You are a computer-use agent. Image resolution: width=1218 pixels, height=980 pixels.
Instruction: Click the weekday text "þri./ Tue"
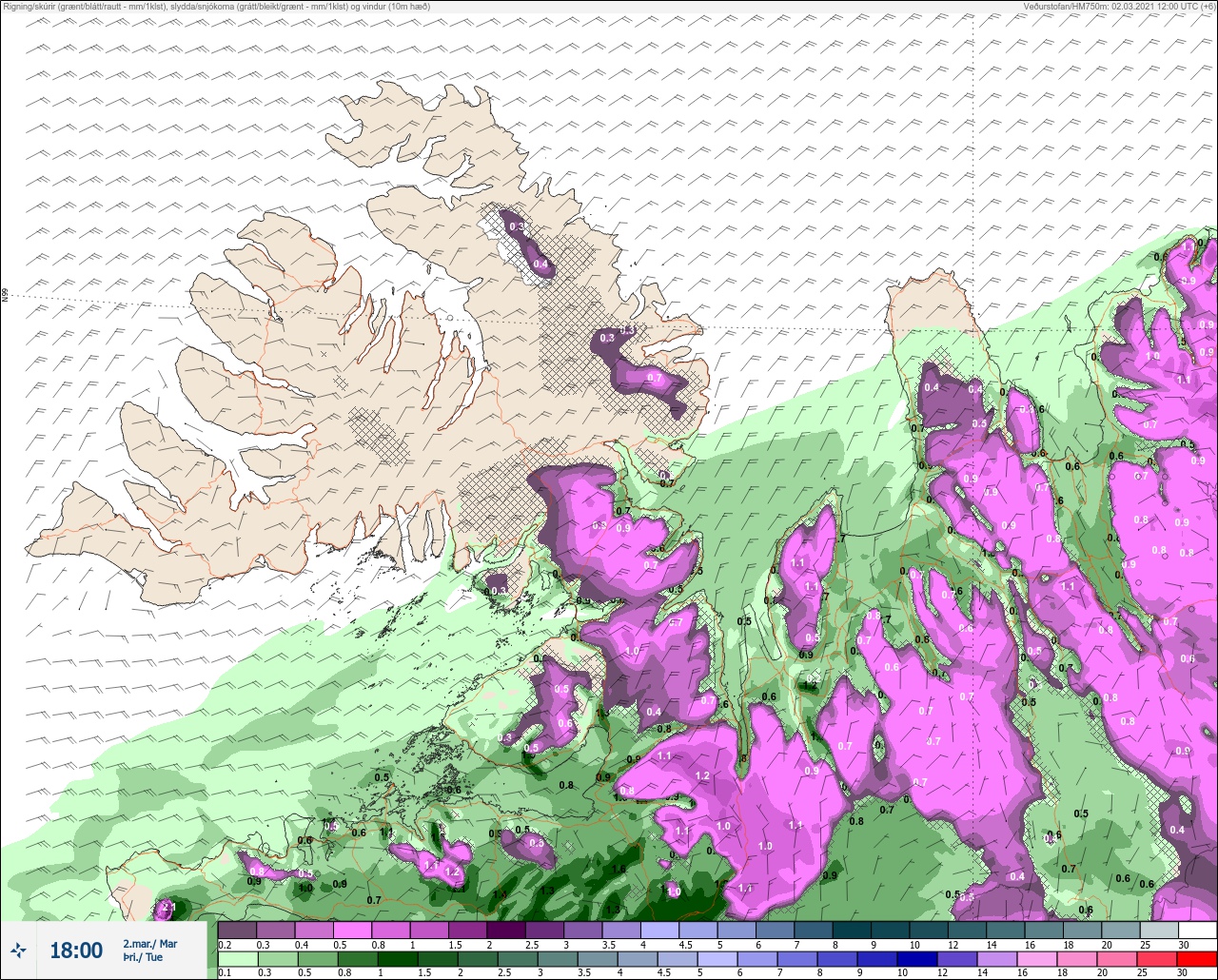point(143,957)
